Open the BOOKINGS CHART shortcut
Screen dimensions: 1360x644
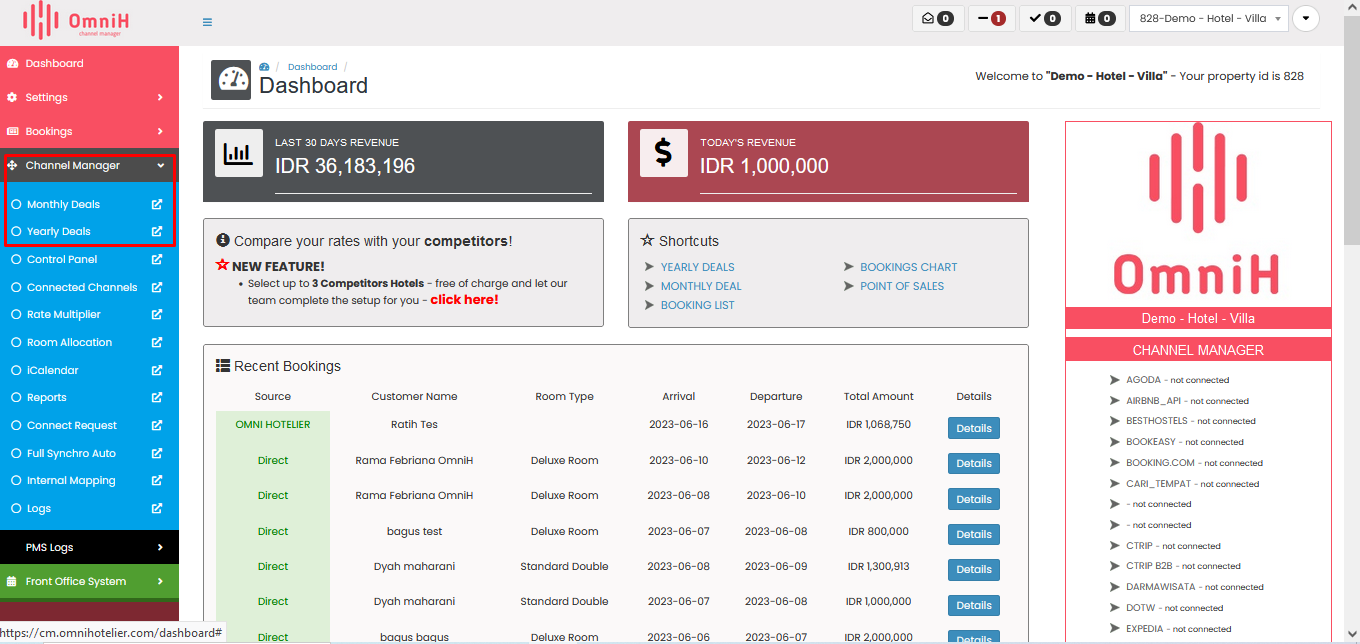[908, 267]
